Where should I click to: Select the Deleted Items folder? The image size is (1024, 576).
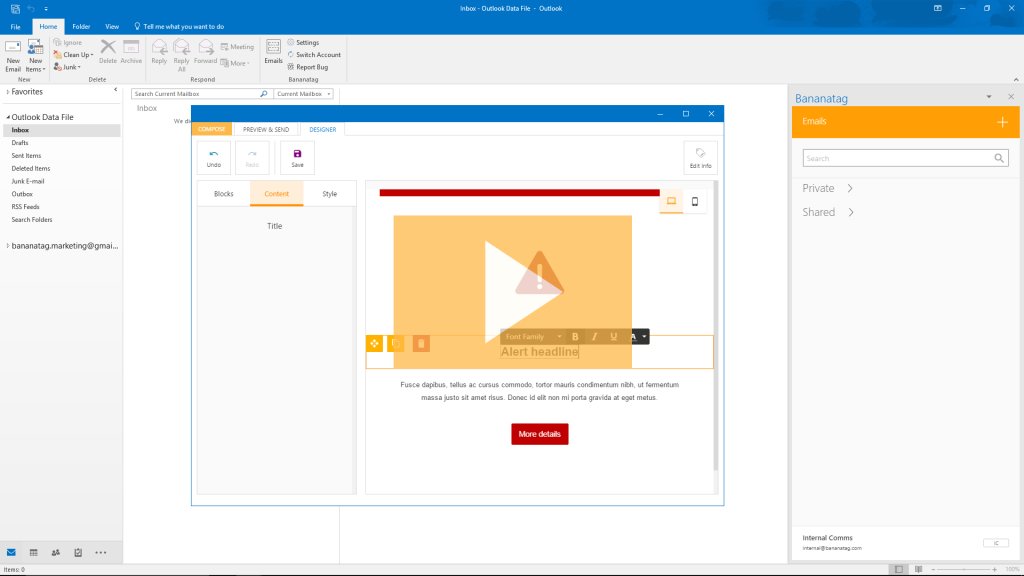[31, 168]
